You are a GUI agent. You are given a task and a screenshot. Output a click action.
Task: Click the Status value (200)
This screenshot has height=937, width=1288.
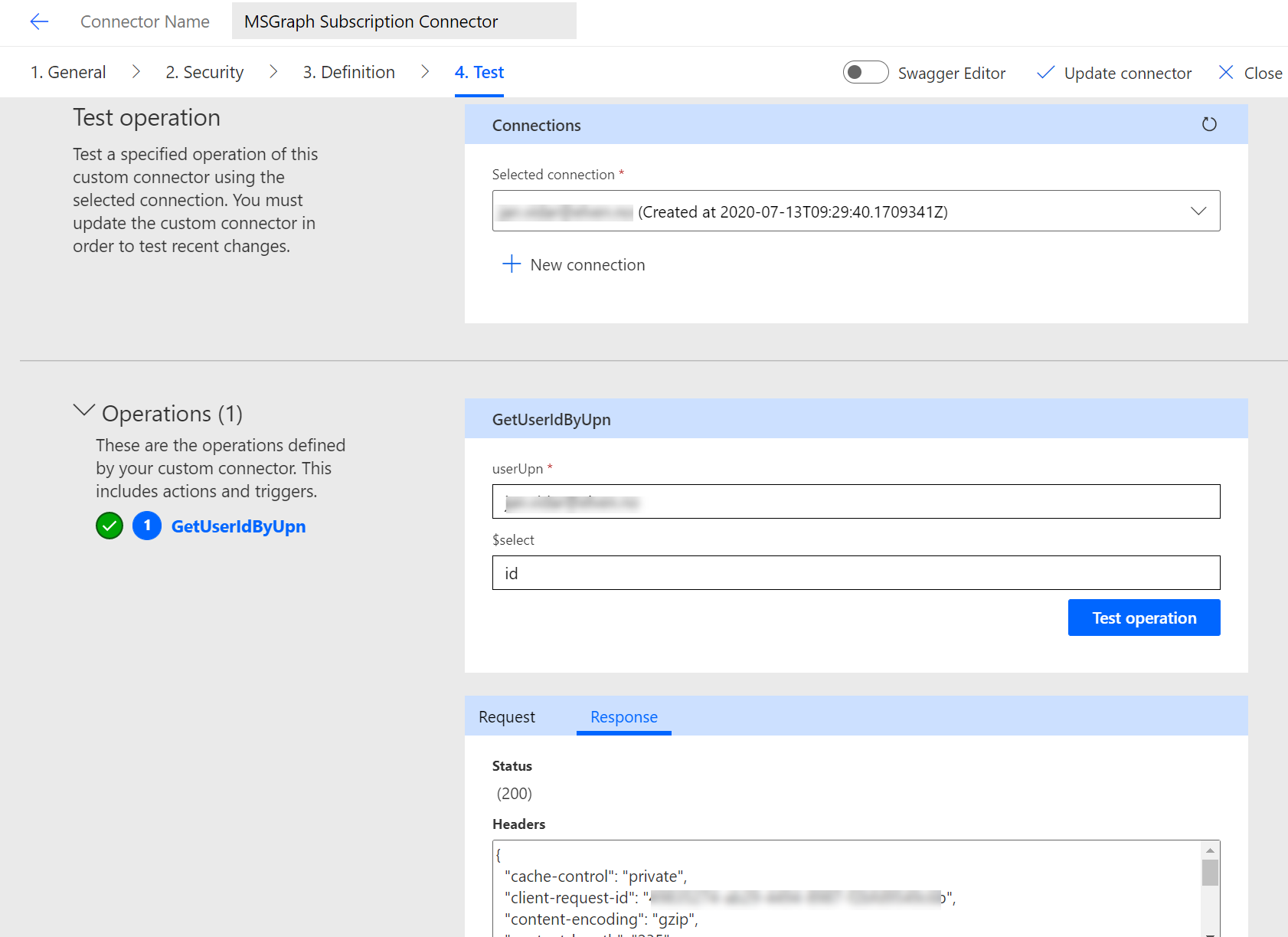click(x=515, y=794)
